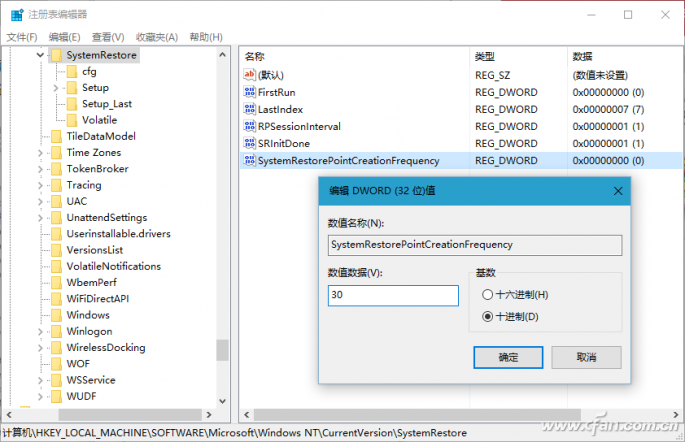This screenshot has height=442, width=685.
Task: Click the DWORD icon next to FirstRun
Action: pos(249,92)
